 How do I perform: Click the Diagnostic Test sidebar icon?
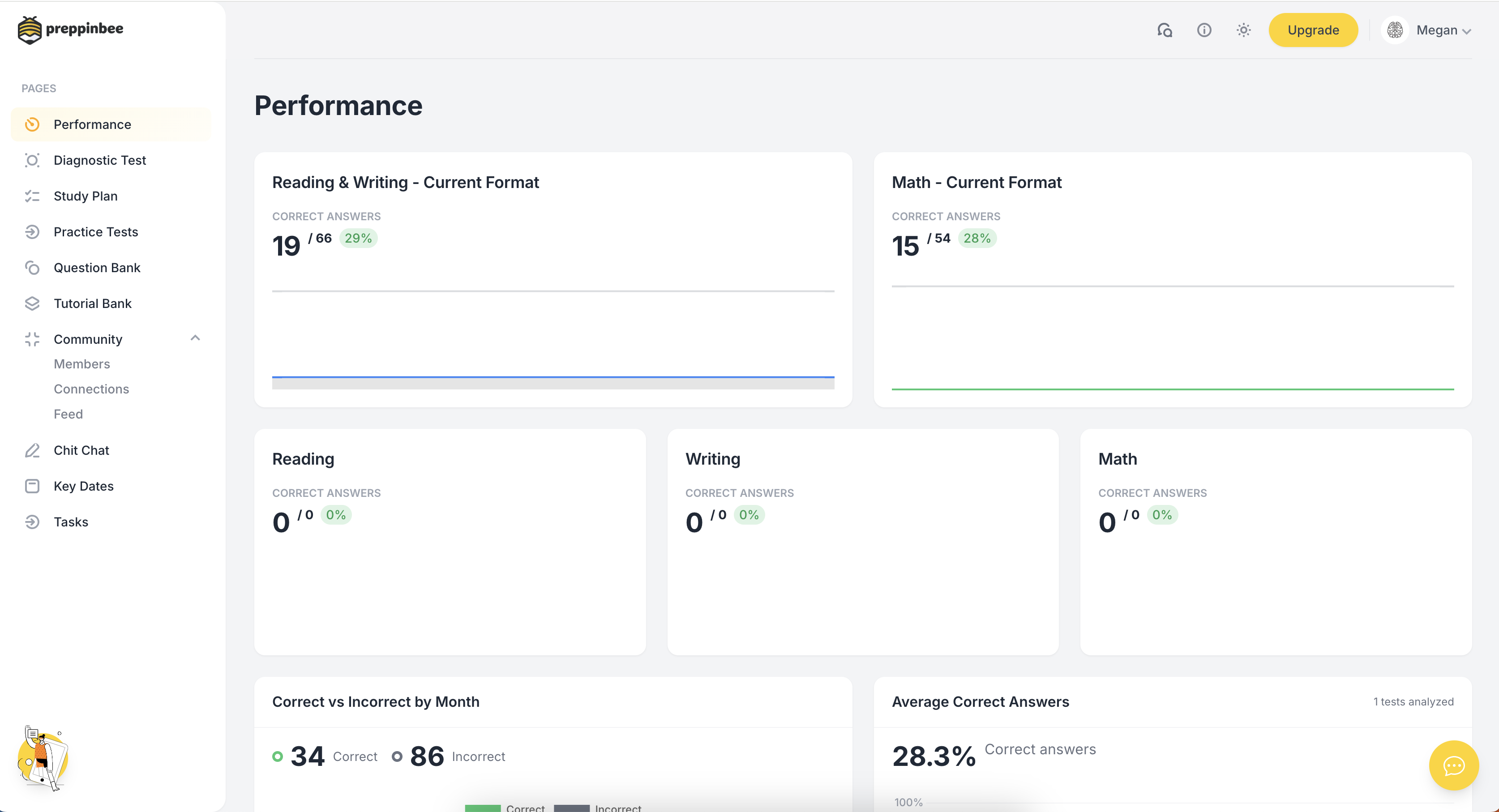[x=32, y=160]
